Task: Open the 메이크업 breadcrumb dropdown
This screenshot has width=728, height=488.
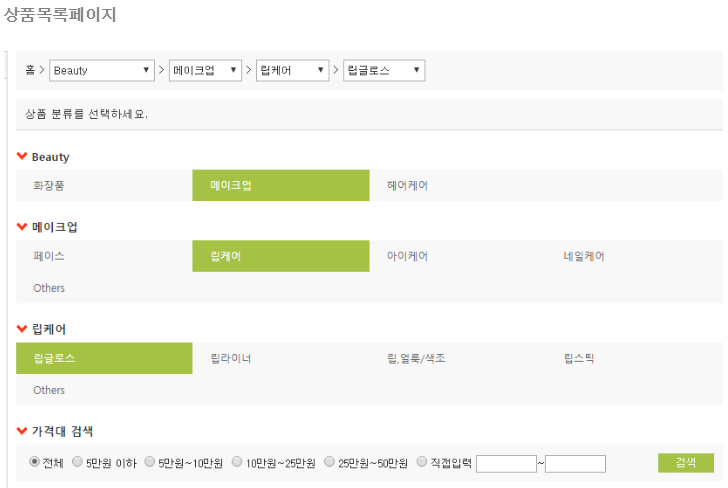Action: [206, 71]
